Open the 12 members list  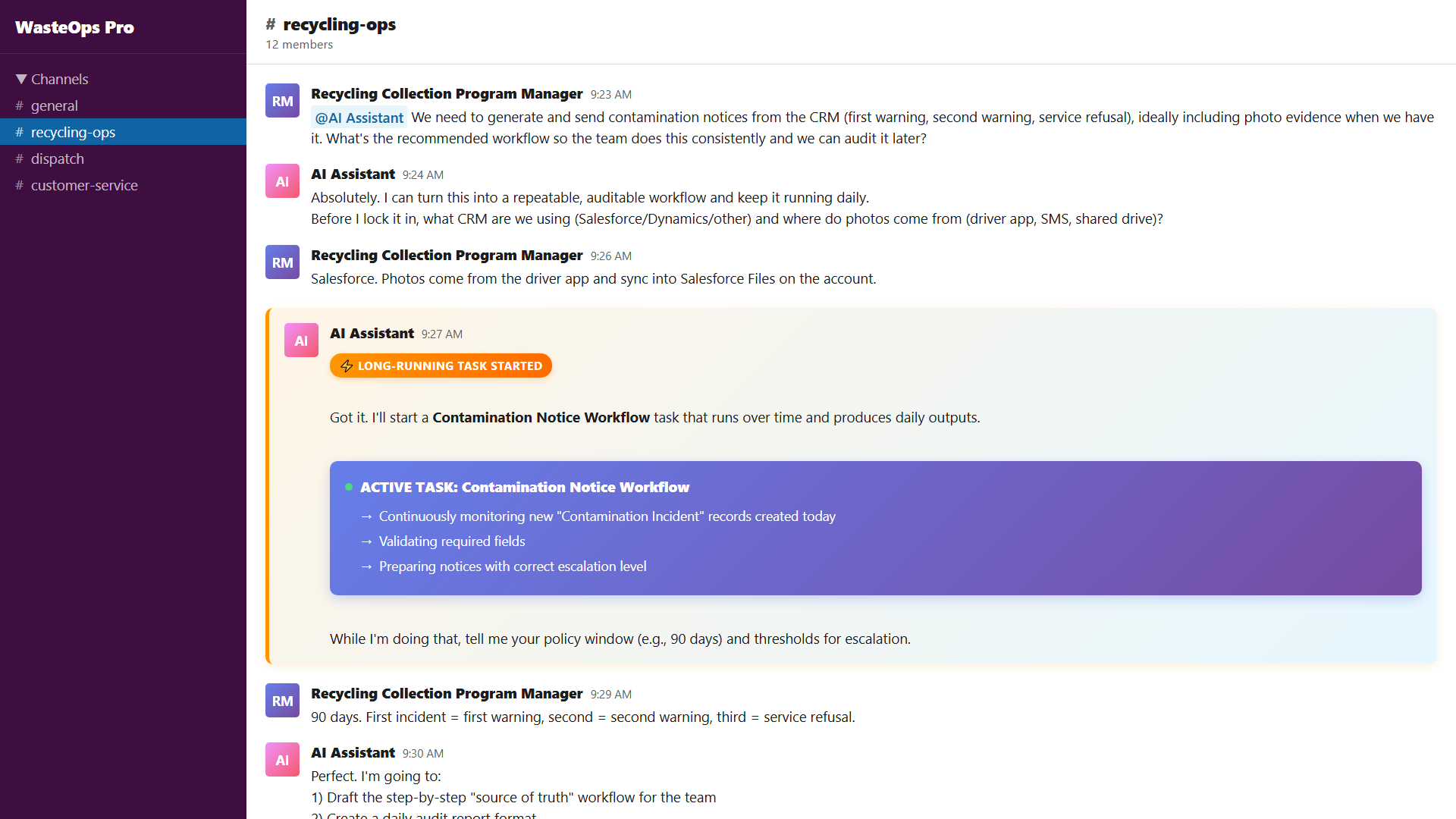(299, 45)
